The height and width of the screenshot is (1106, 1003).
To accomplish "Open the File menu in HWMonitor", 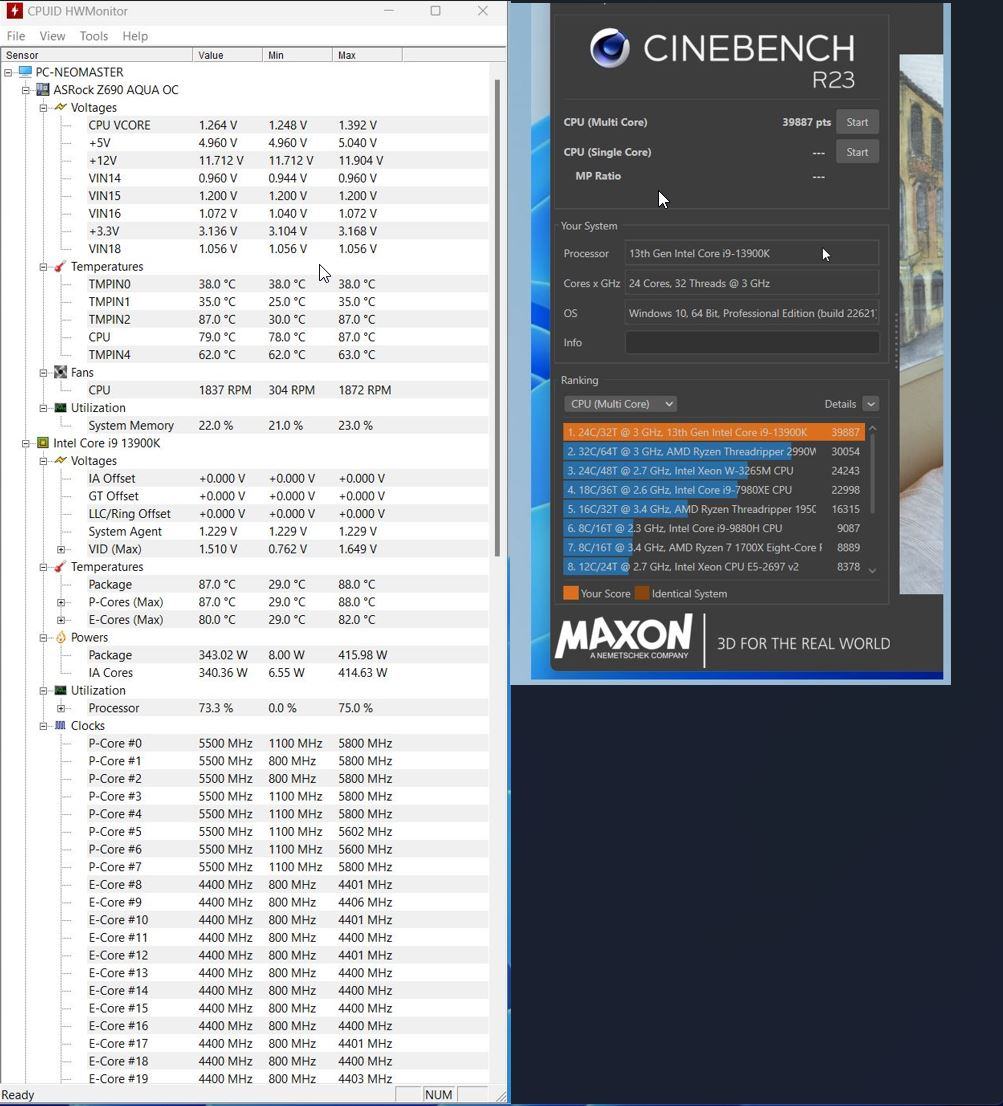I will tap(16, 36).
